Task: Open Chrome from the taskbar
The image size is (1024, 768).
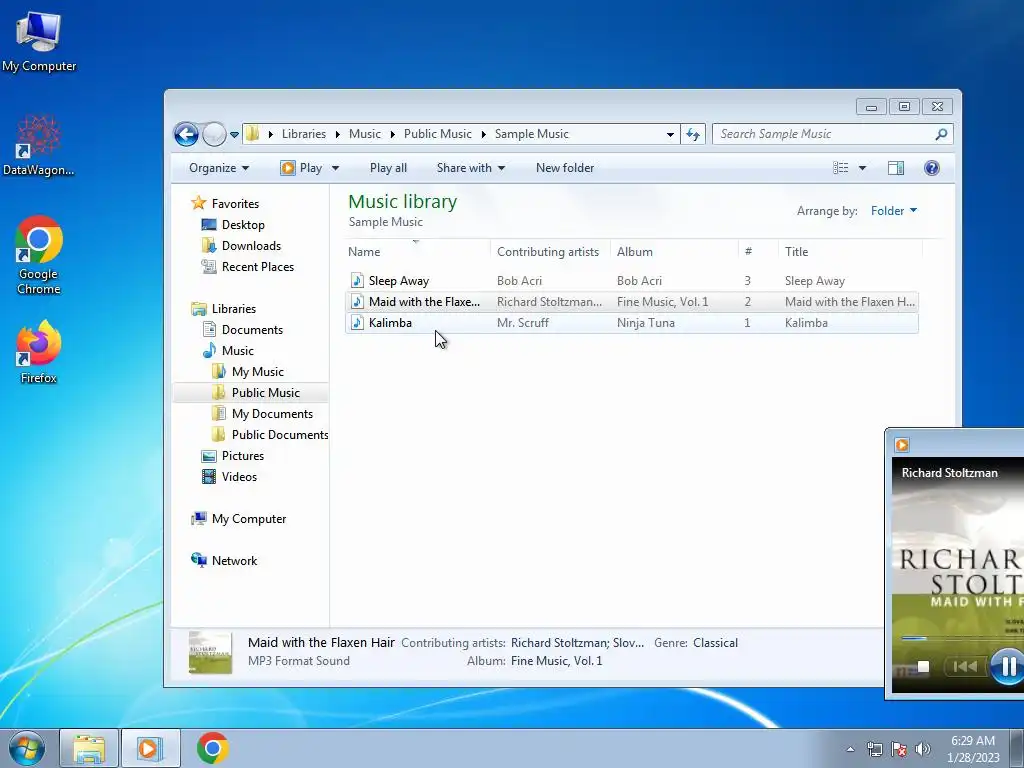Action: [213, 748]
